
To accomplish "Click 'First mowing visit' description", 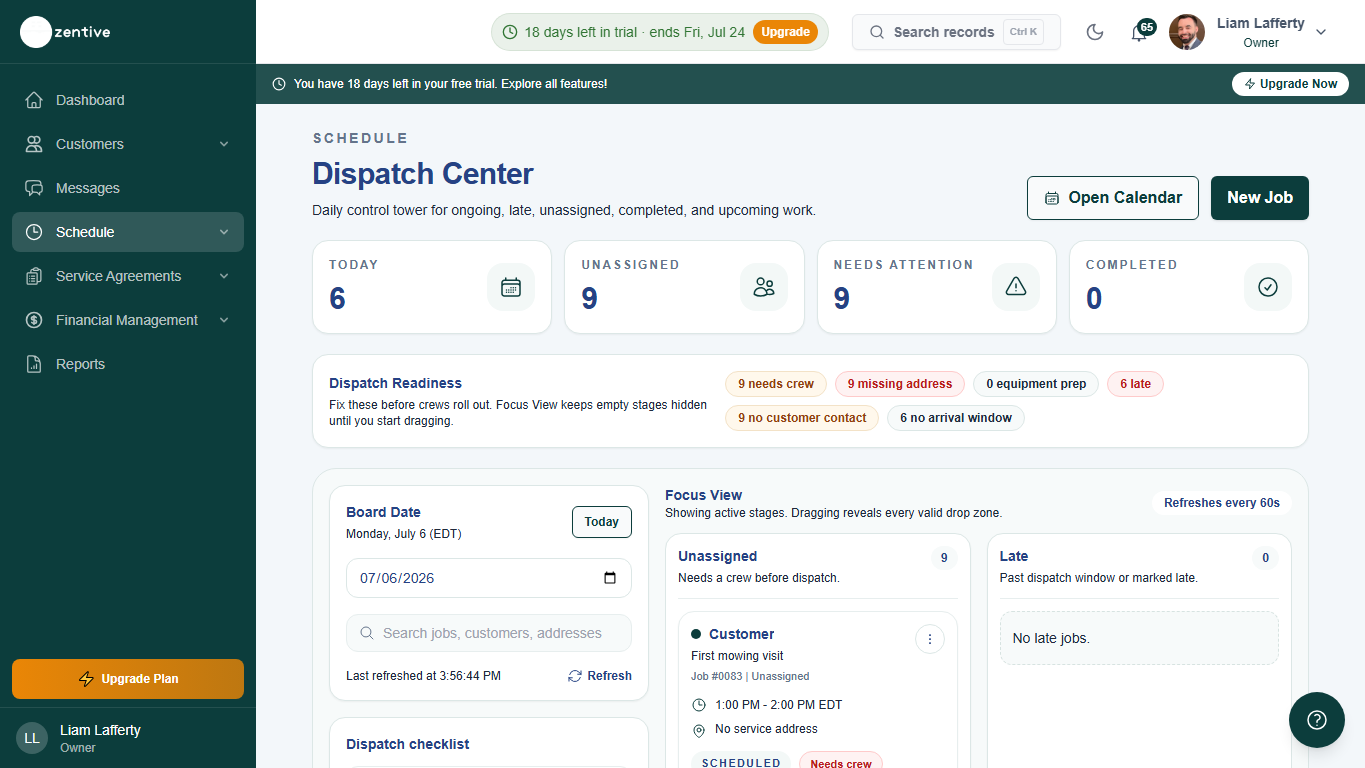I will pyautogui.click(x=737, y=656).
